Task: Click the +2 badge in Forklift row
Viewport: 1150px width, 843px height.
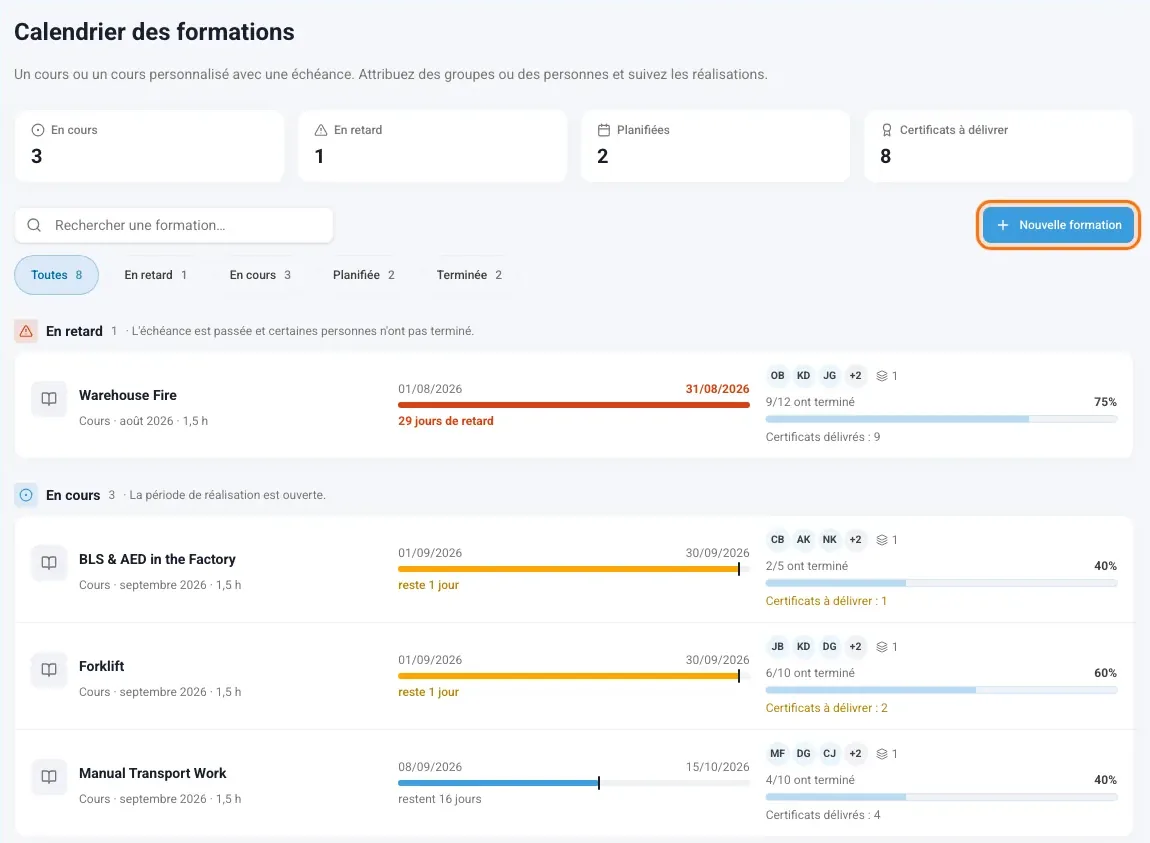Action: [855, 647]
